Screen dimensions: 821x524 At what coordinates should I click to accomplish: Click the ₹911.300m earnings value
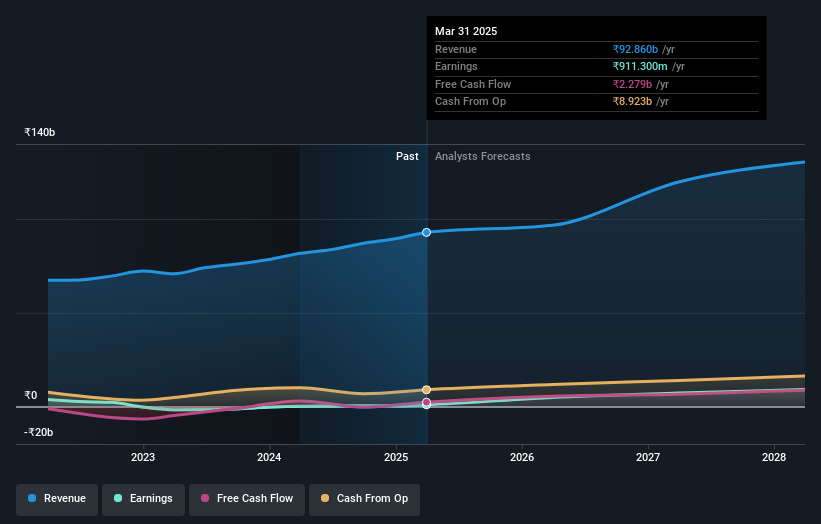[640, 66]
